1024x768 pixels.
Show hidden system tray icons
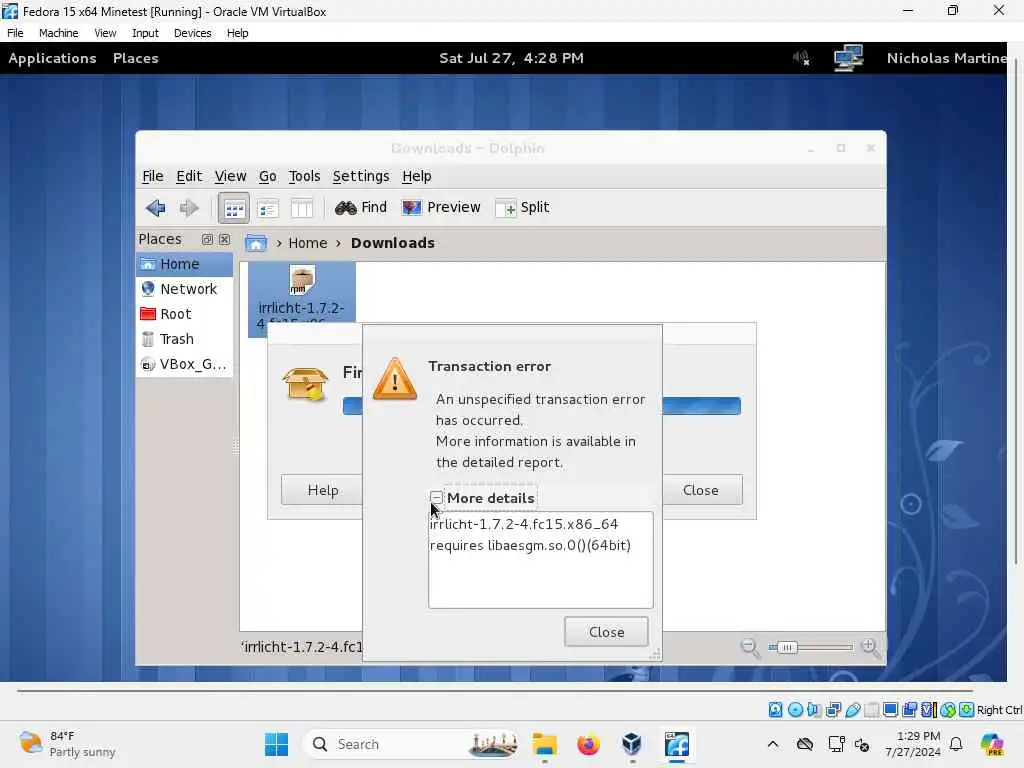[x=773, y=744]
